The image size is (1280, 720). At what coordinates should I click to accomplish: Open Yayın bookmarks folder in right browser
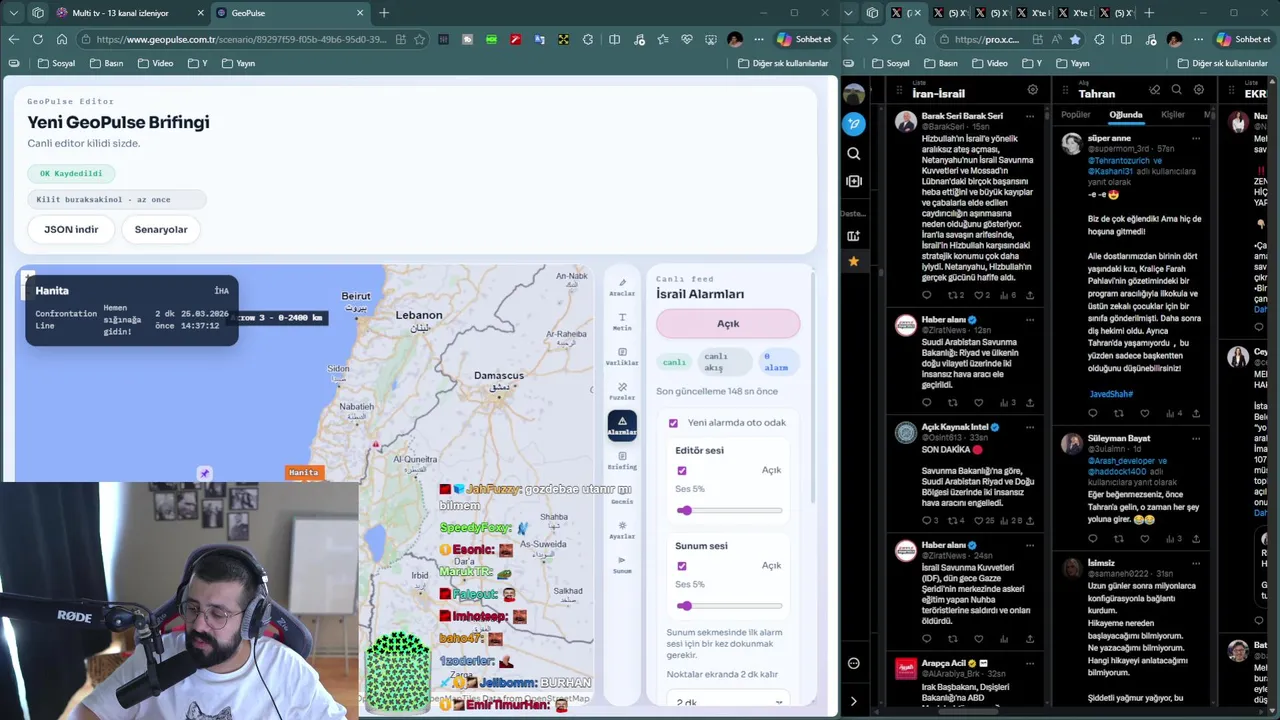click(x=1072, y=63)
